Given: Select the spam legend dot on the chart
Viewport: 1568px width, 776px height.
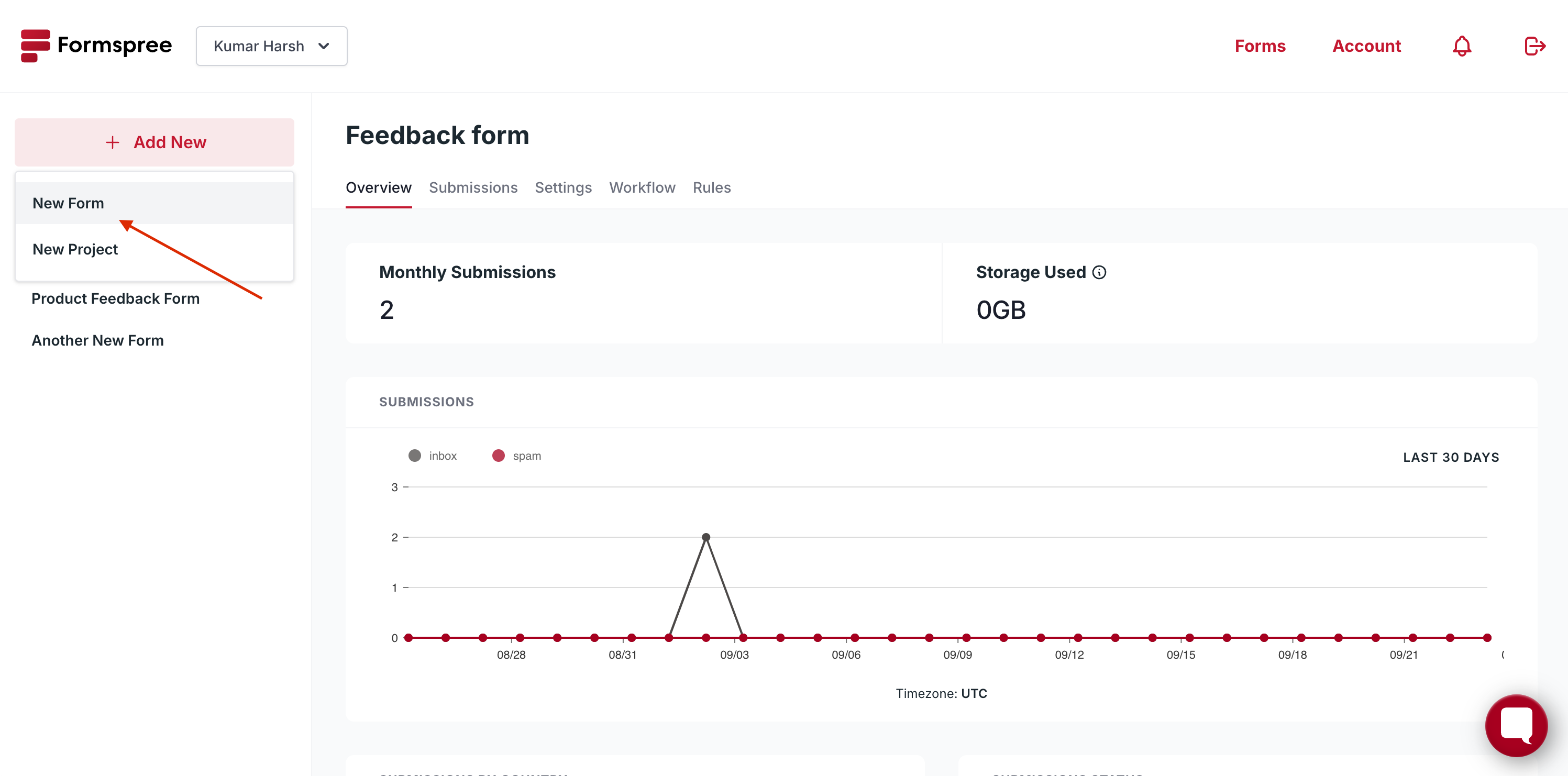Looking at the screenshot, I should point(500,455).
